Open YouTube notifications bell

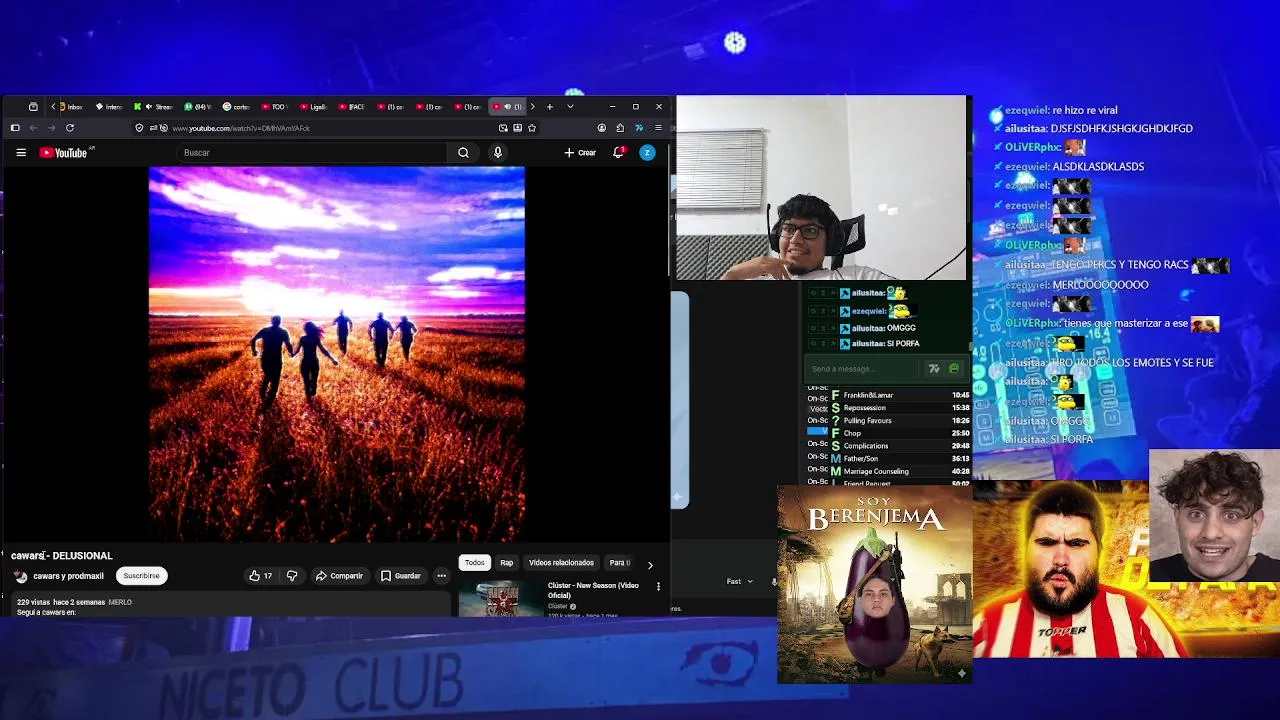(618, 153)
